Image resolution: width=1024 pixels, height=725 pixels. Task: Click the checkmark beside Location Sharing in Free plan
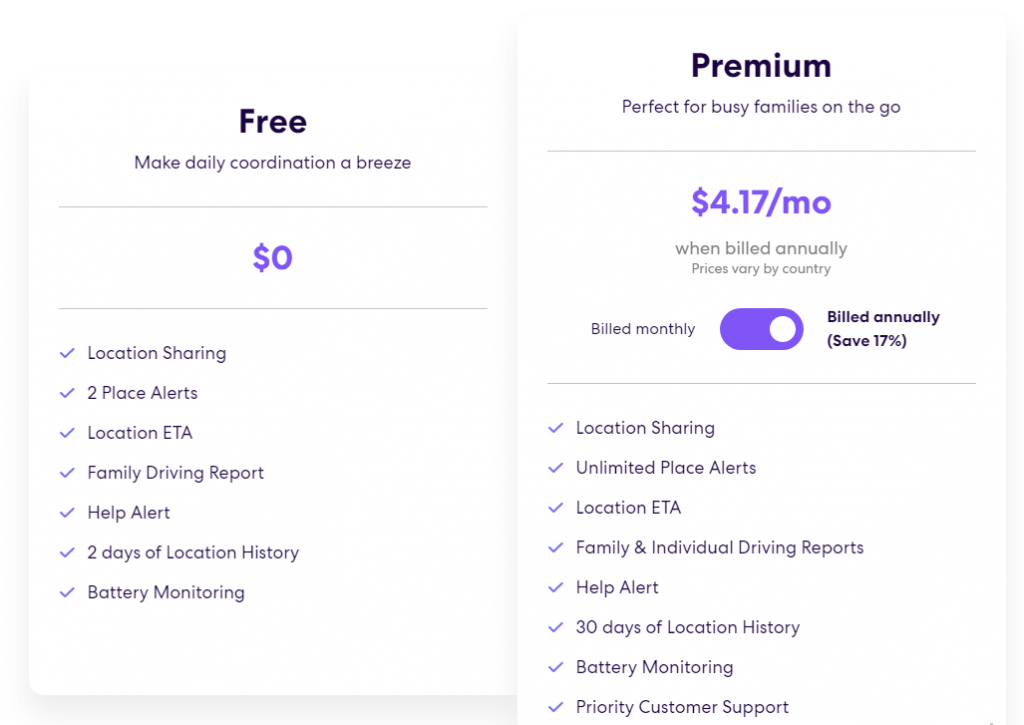[68, 353]
